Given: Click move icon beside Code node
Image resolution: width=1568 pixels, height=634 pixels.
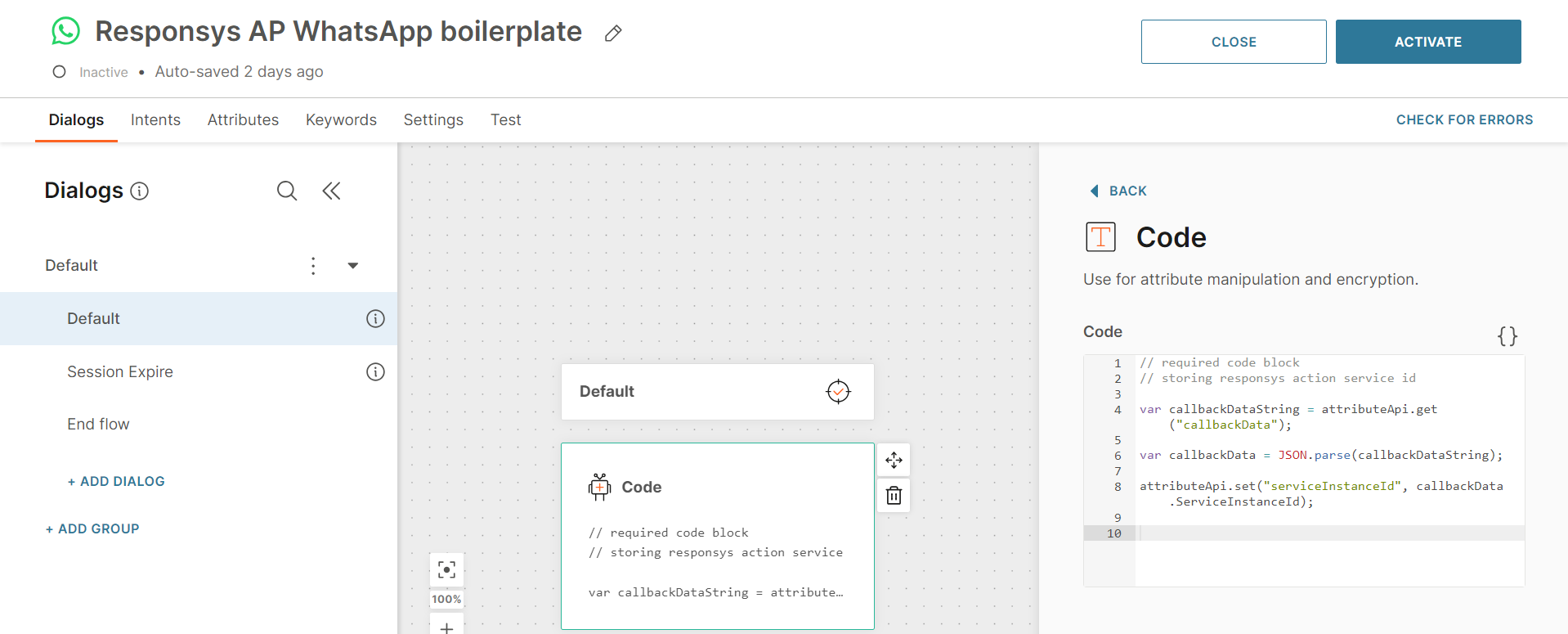Looking at the screenshot, I should pos(894,460).
